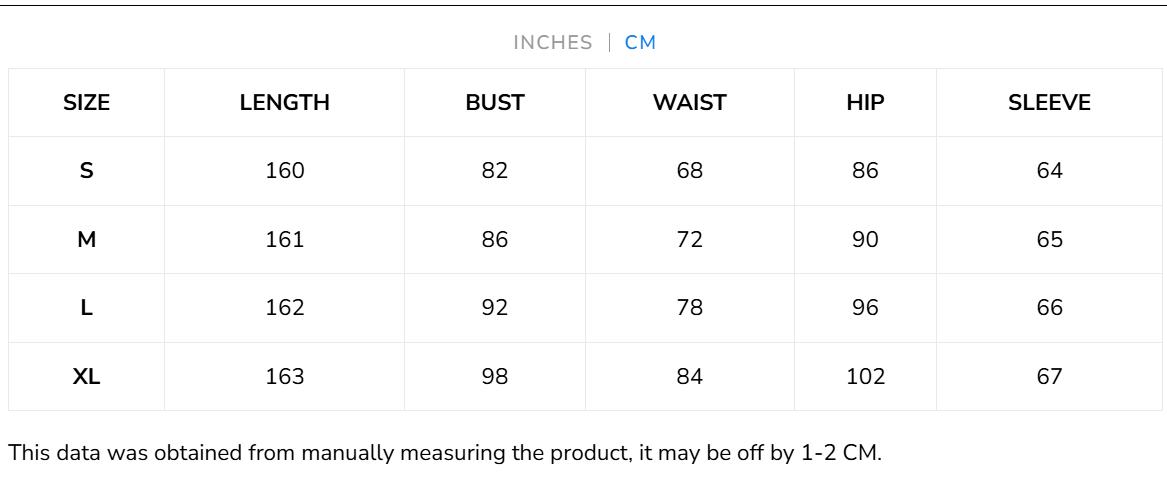Click the LENGTH column header

click(285, 102)
